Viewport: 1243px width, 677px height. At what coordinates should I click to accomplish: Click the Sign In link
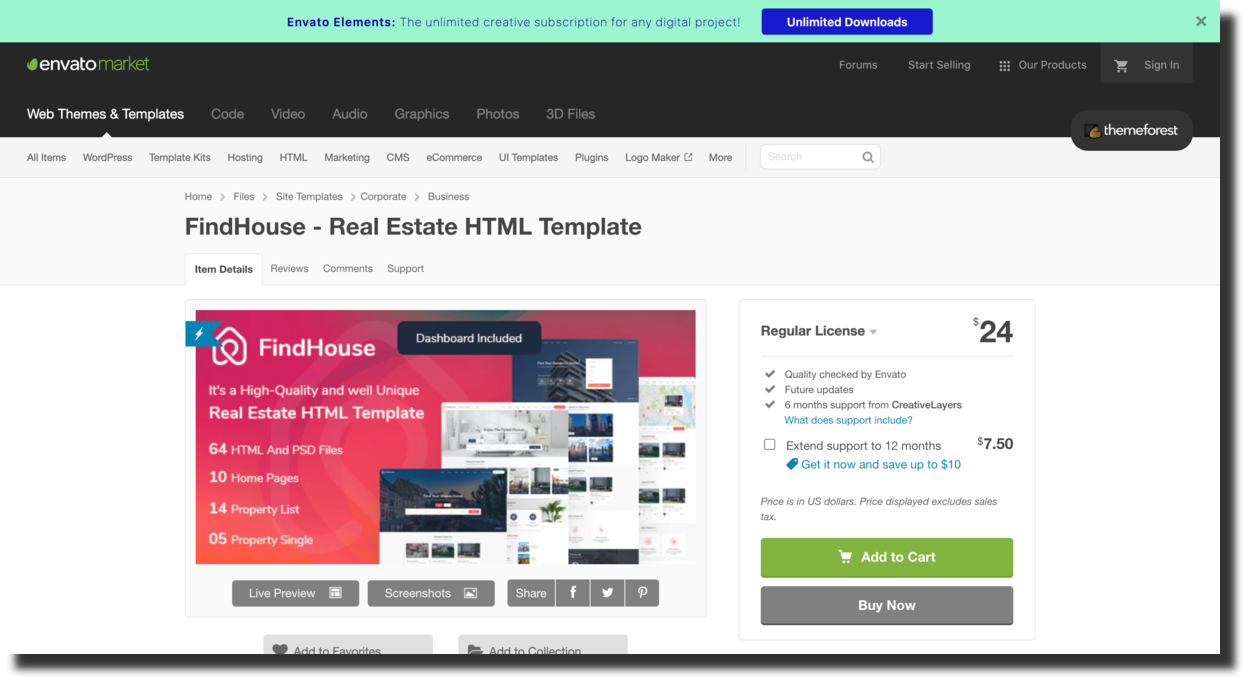[1162, 65]
